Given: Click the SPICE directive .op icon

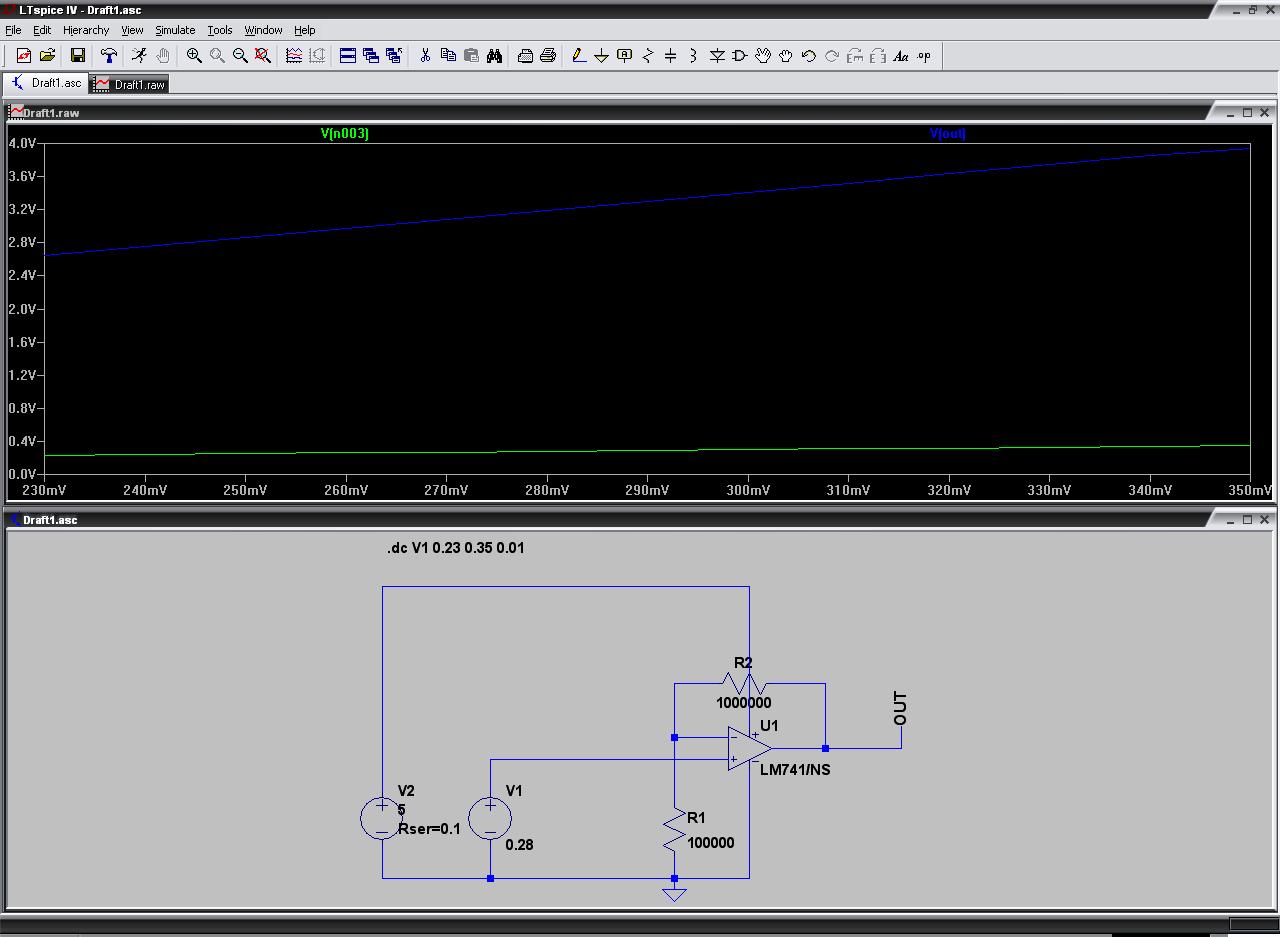Looking at the screenshot, I should 923,56.
